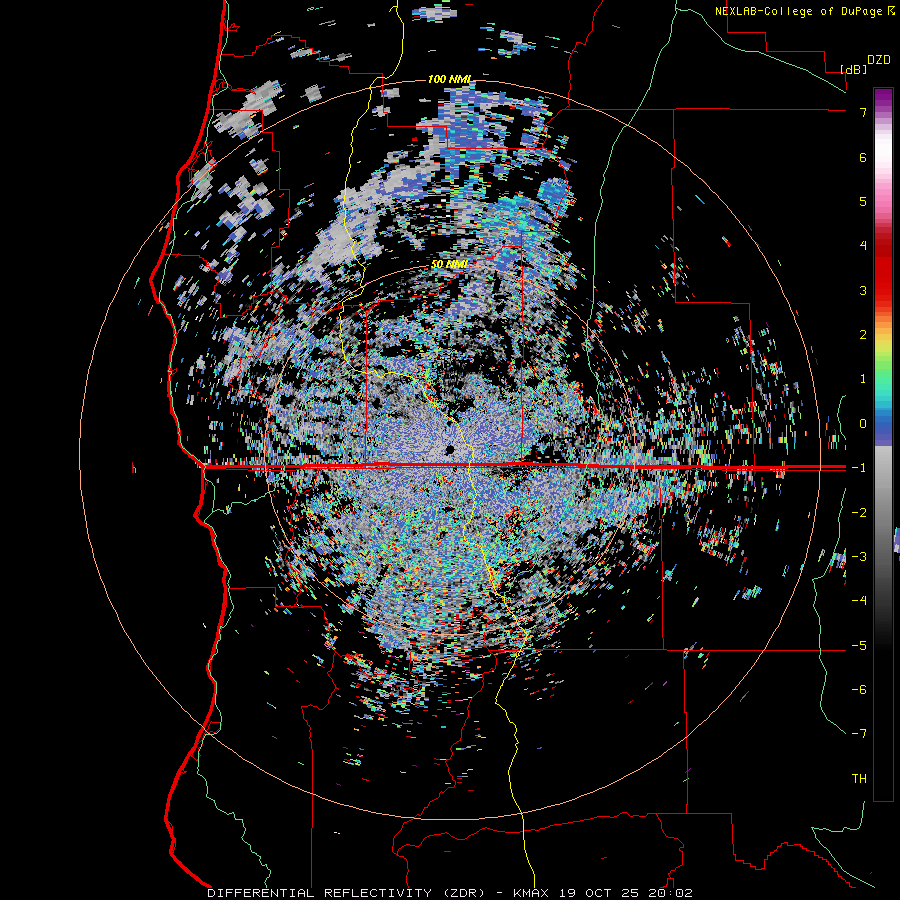The width and height of the screenshot is (900, 900).
Task: Click the black radar site dot
Action: click(x=449, y=449)
